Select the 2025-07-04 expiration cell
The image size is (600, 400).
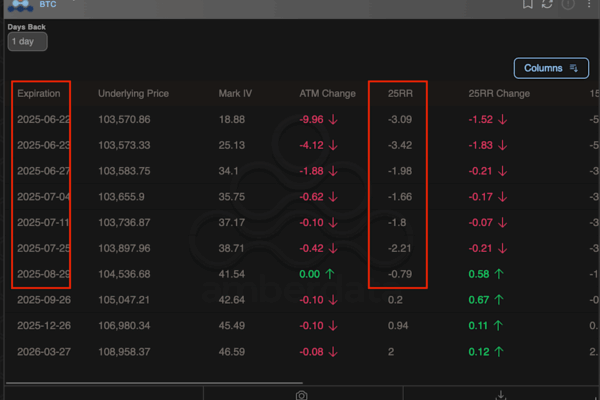click(x=43, y=197)
